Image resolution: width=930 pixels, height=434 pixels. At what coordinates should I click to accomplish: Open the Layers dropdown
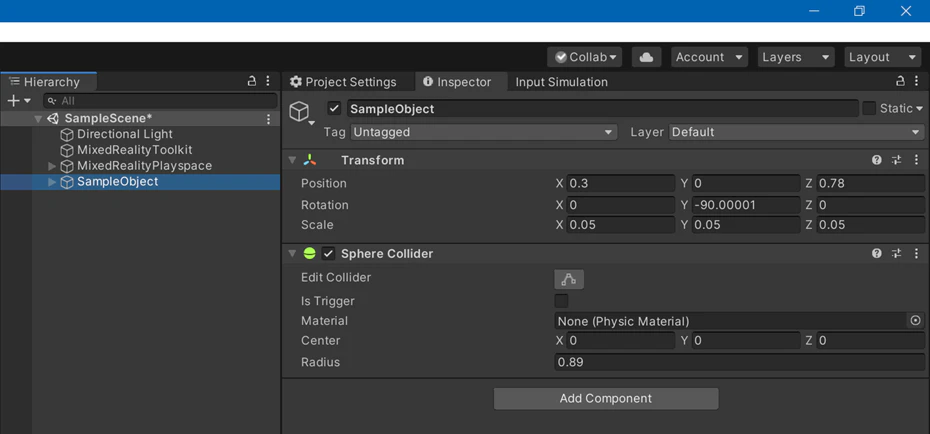tap(795, 57)
